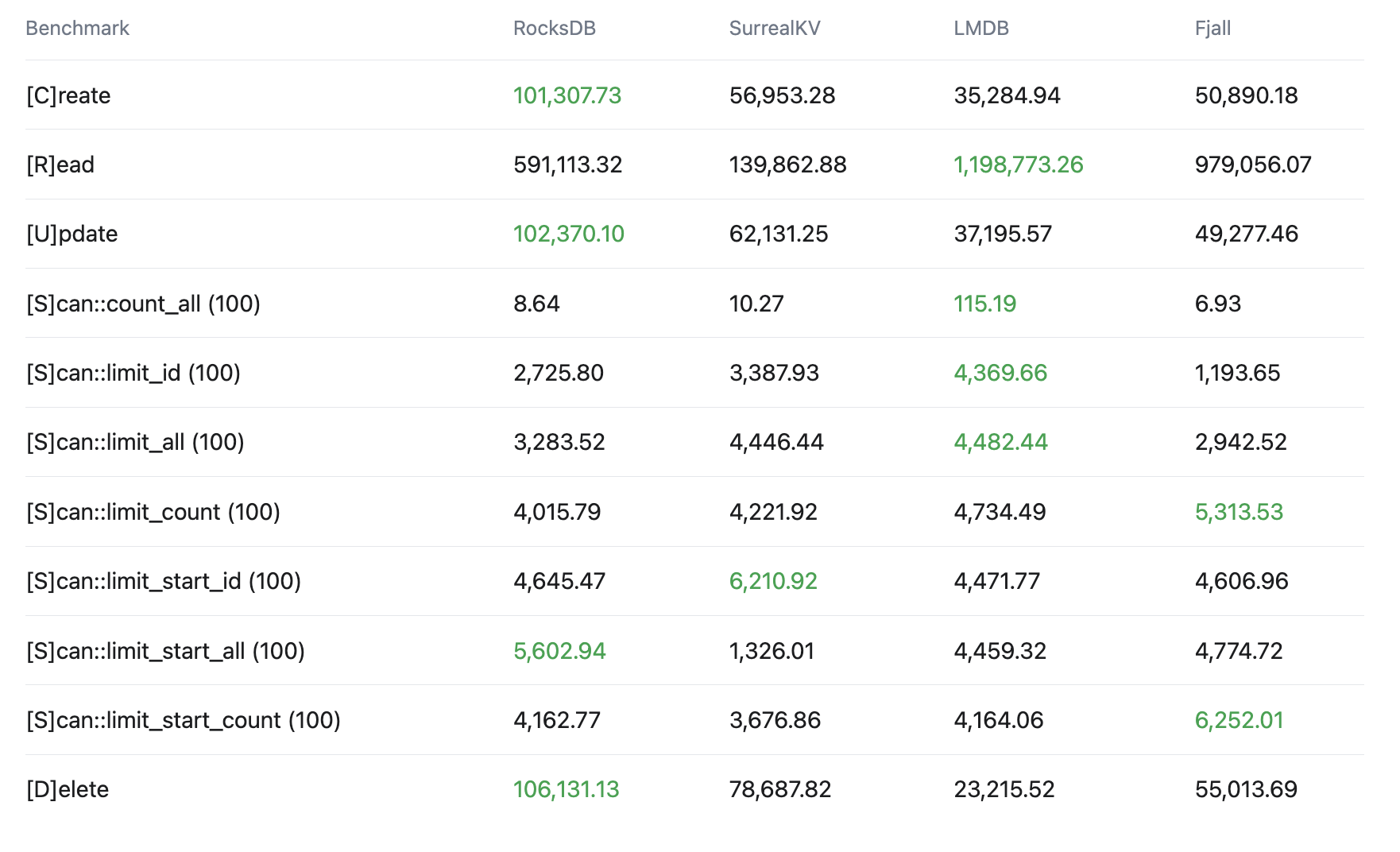Click the value 10.27

[756, 304]
